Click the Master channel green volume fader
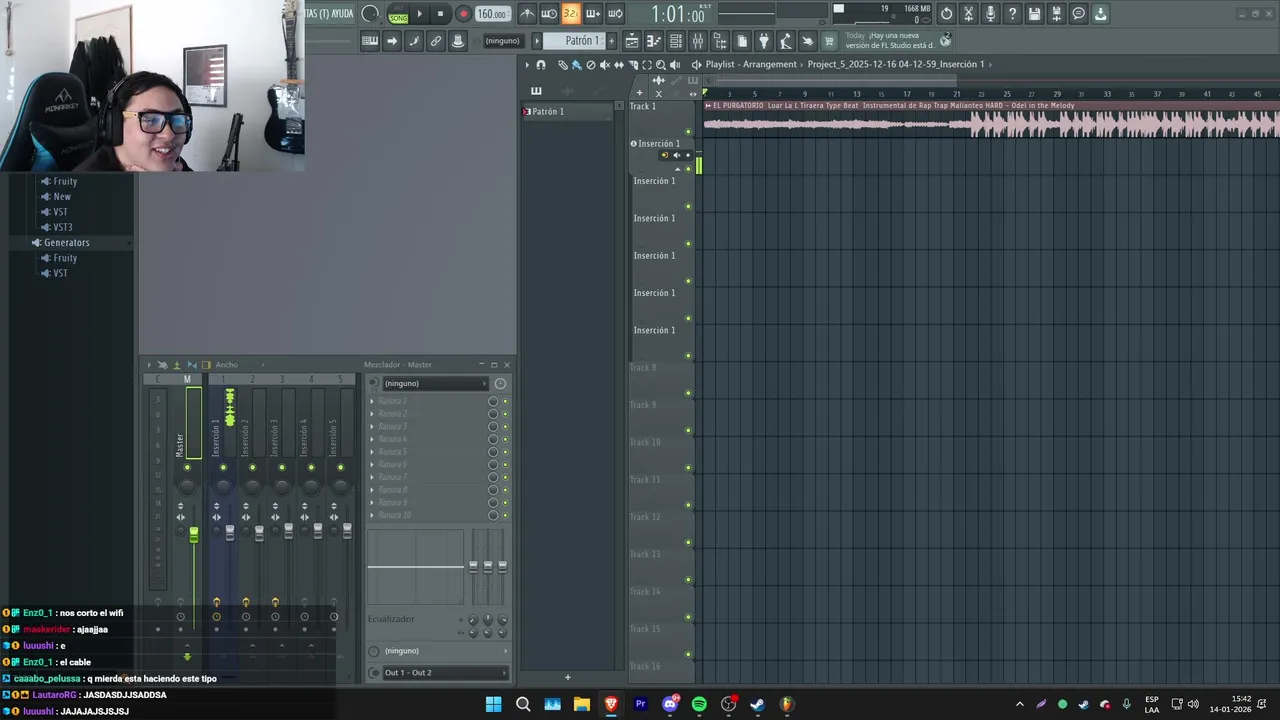1280x720 pixels. (194, 536)
